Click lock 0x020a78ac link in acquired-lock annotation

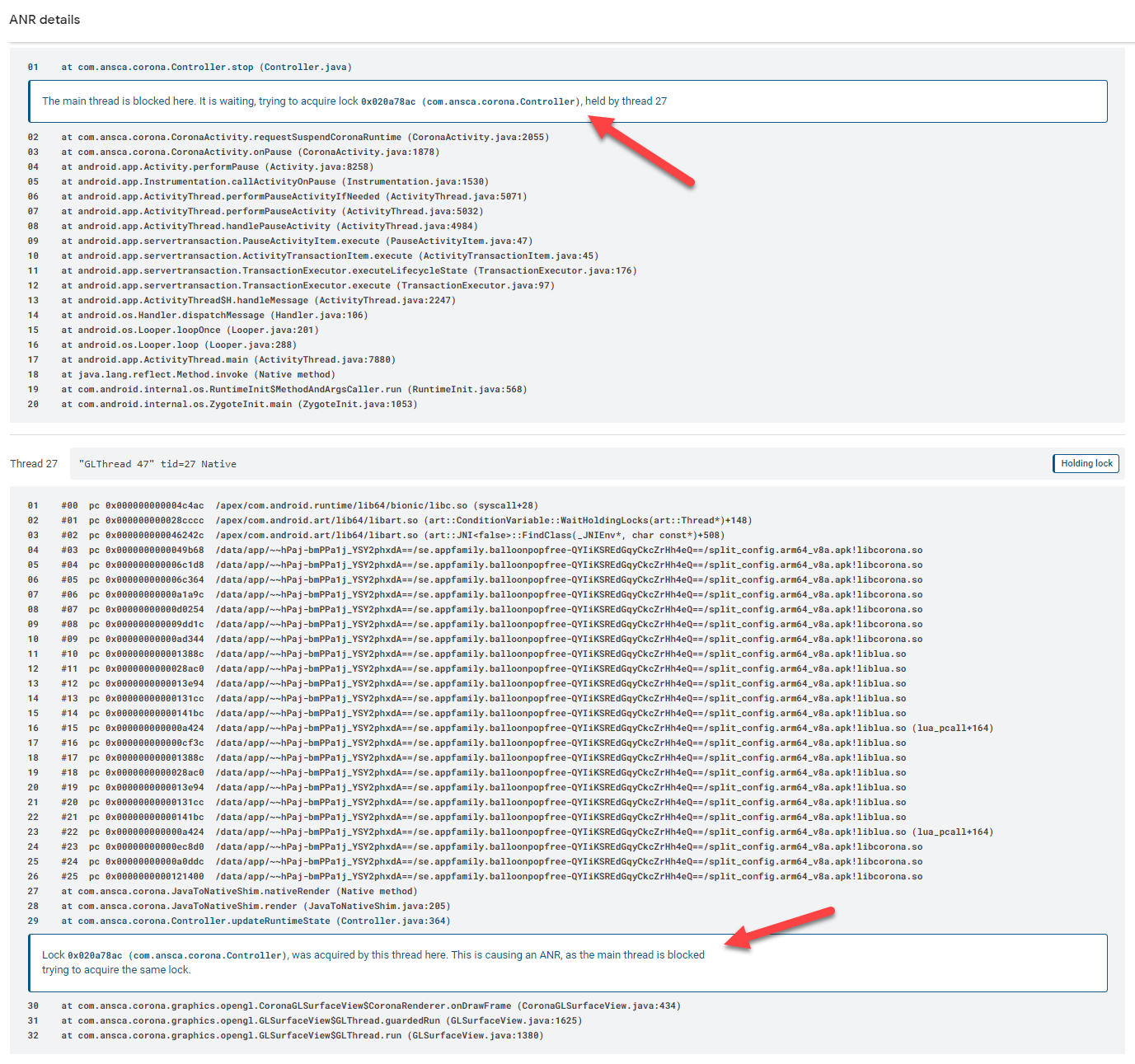[x=93, y=954]
